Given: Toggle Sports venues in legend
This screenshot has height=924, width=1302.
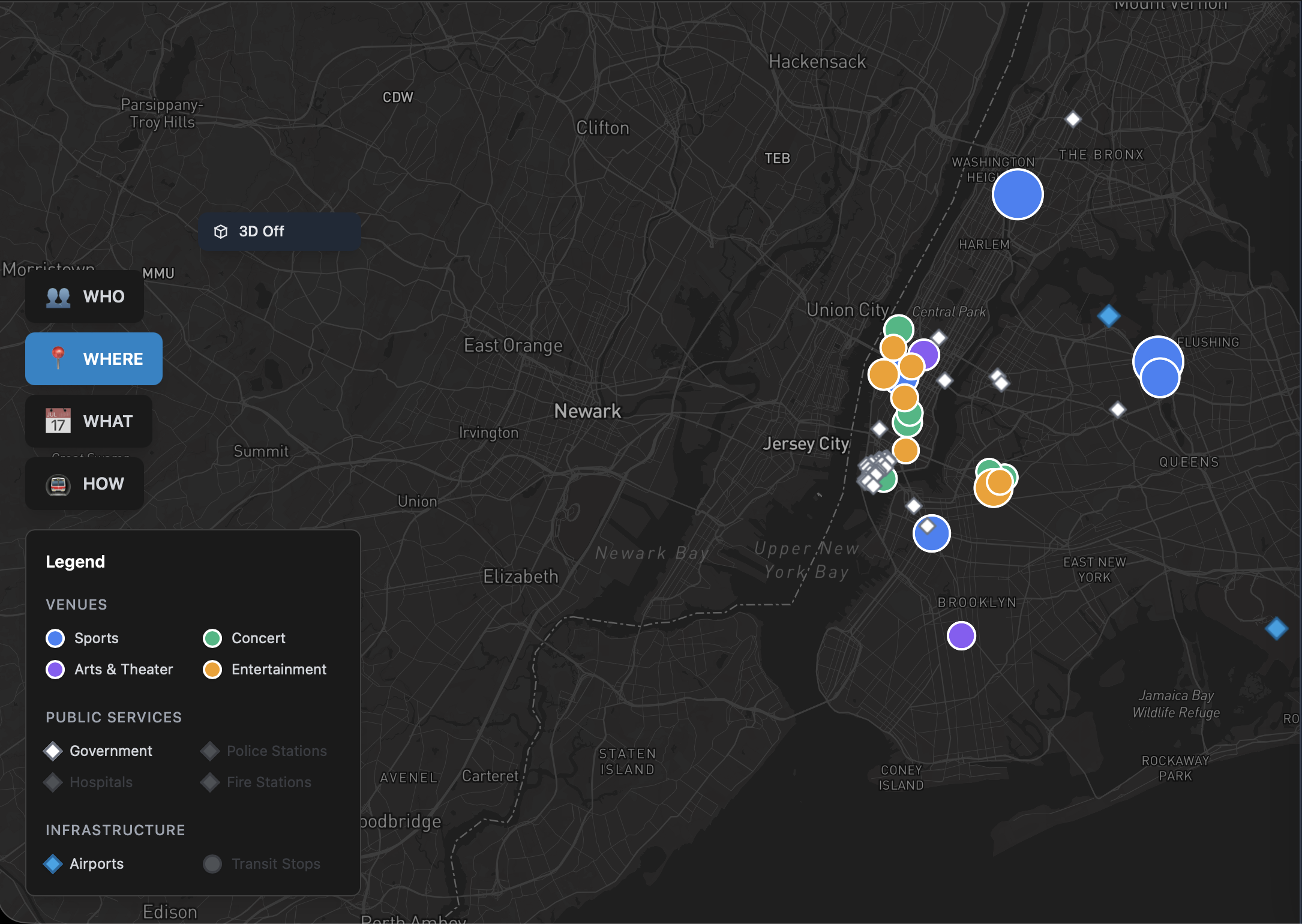Looking at the screenshot, I should [x=83, y=638].
